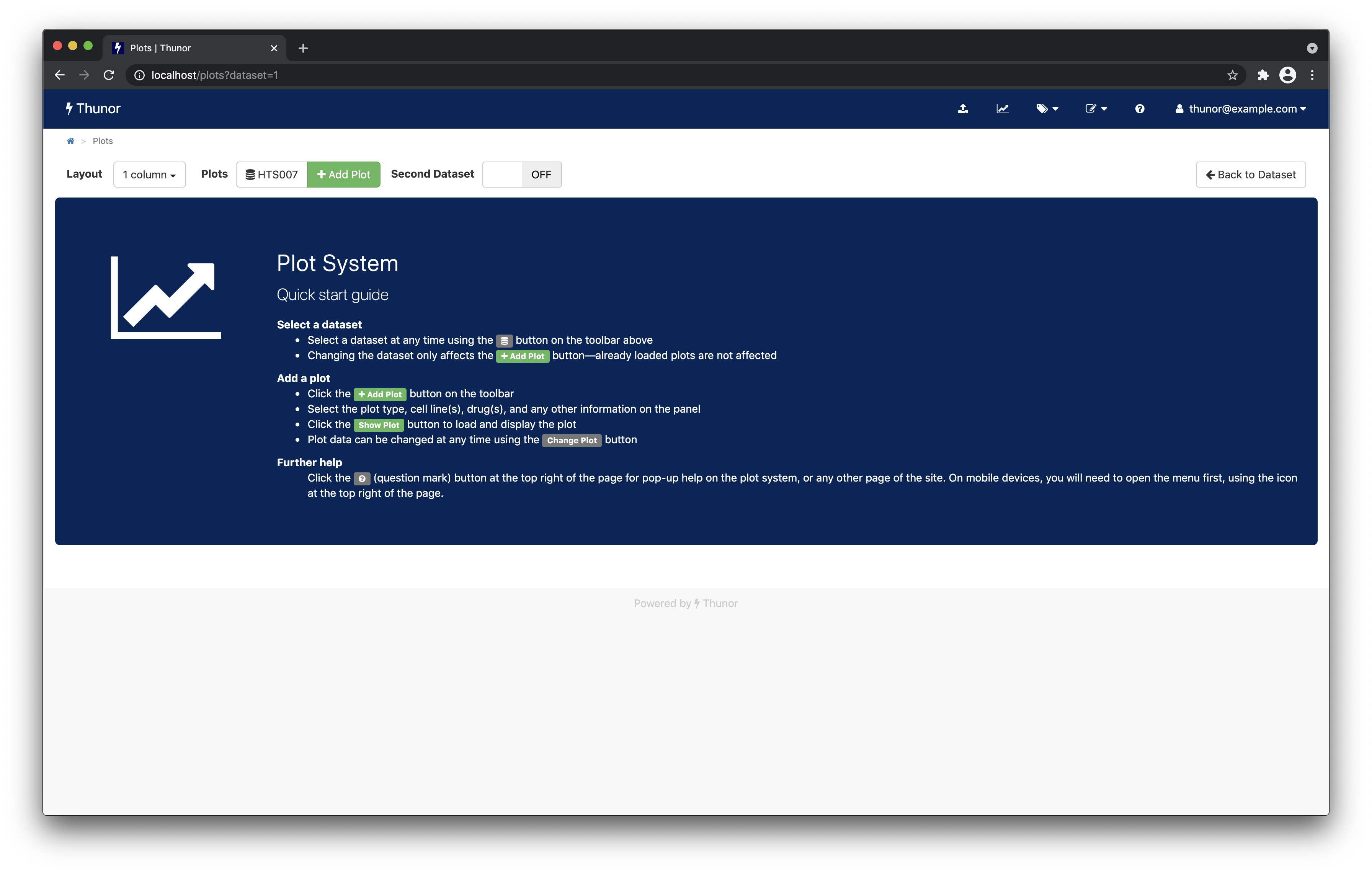Go Back to Dataset
This screenshot has height=872, width=1372.
click(1251, 174)
